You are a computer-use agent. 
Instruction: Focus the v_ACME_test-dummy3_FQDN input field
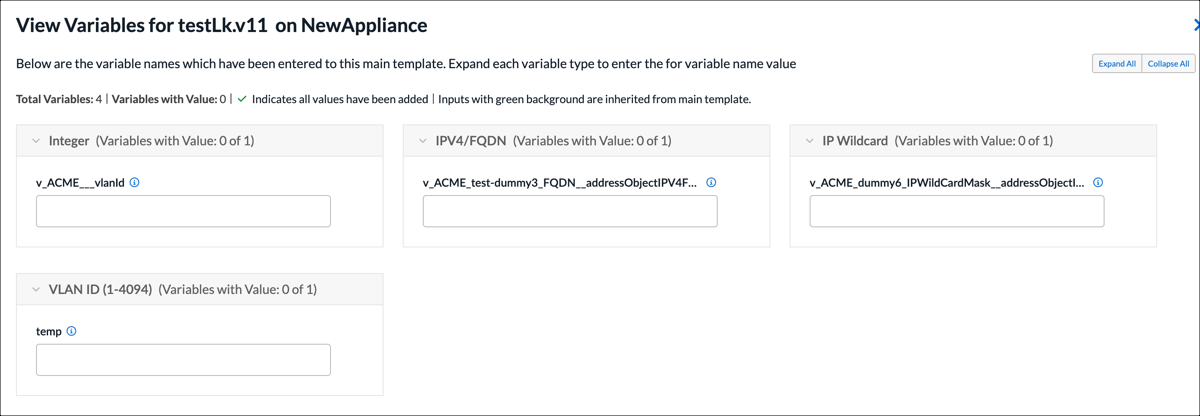pyautogui.click(x=570, y=211)
